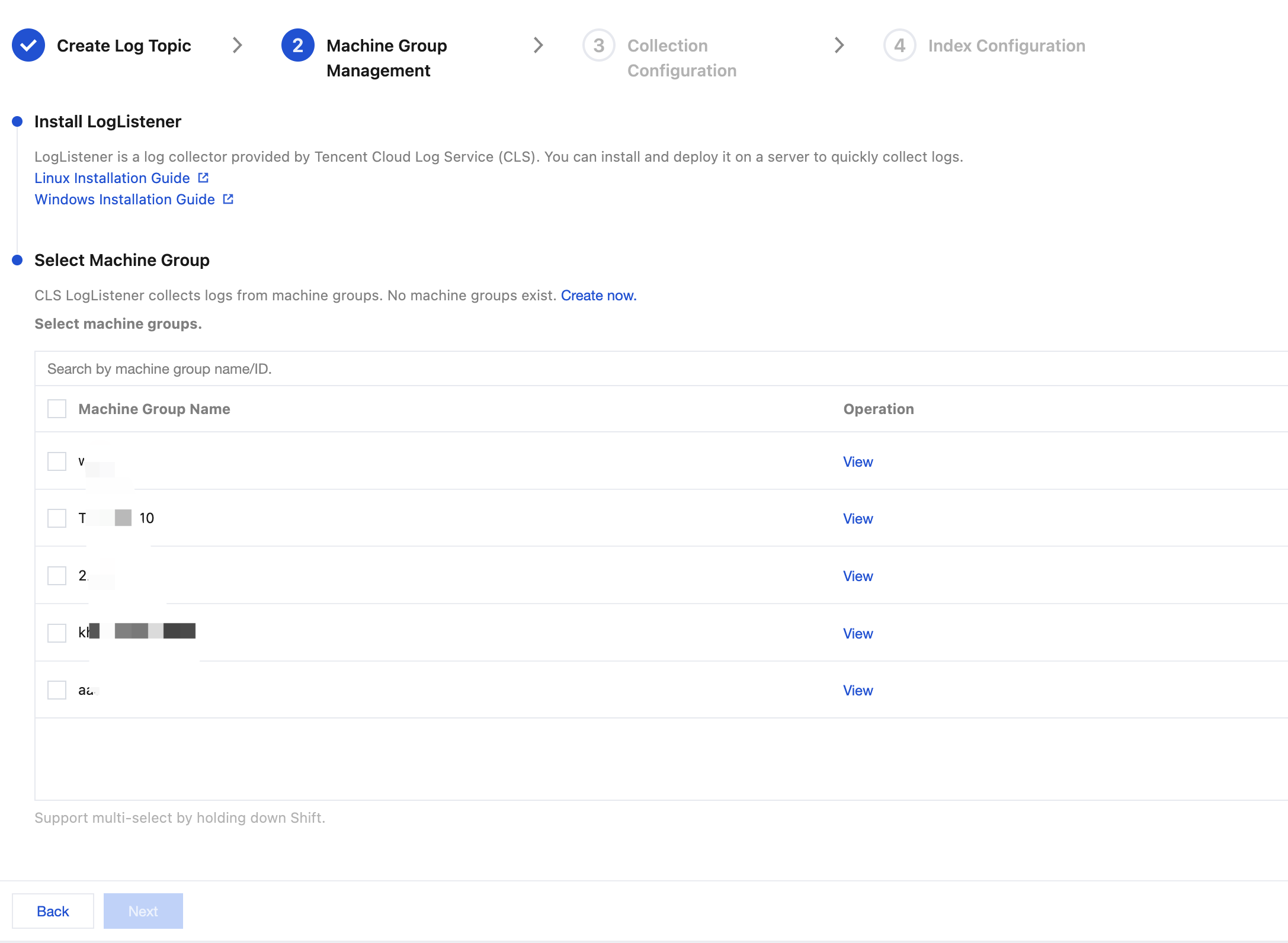The height and width of the screenshot is (943, 1288).
Task: Click the step 2 circle icon
Action: pos(297,45)
